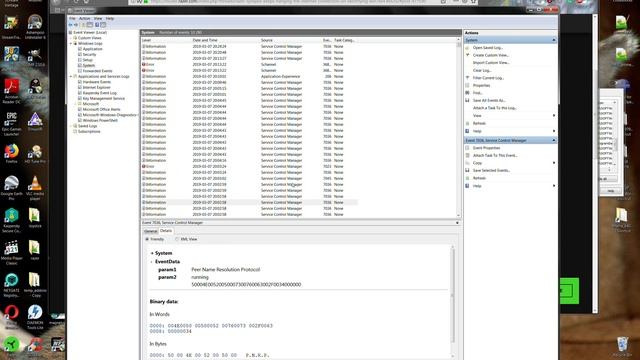The height and width of the screenshot is (360, 640).
Task: Click the Find binoculars icon in Actions
Action: pyautogui.click(x=467, y=93)
